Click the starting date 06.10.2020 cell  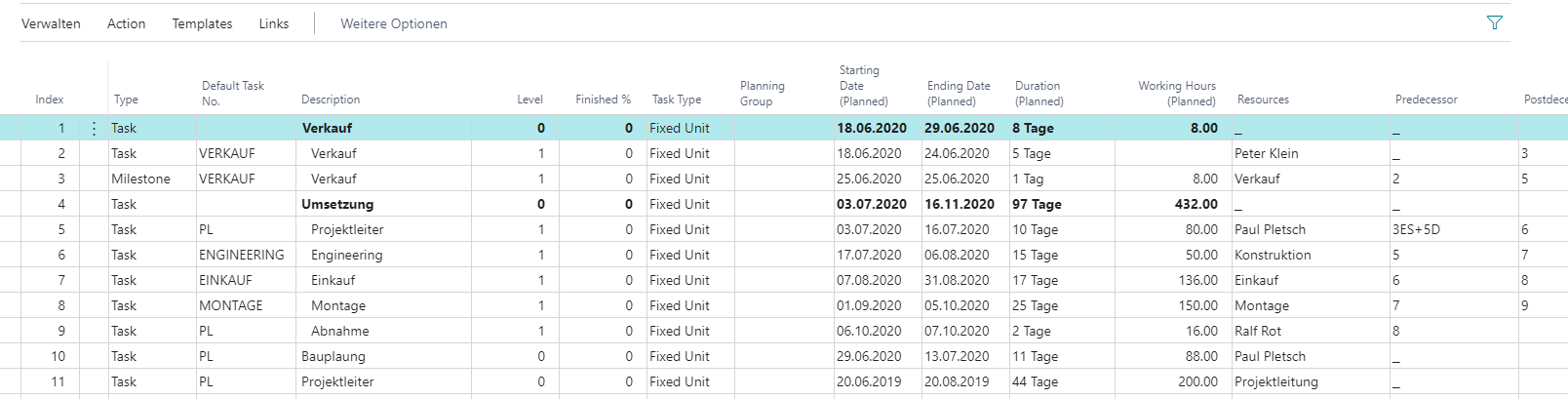pos(869,331)
